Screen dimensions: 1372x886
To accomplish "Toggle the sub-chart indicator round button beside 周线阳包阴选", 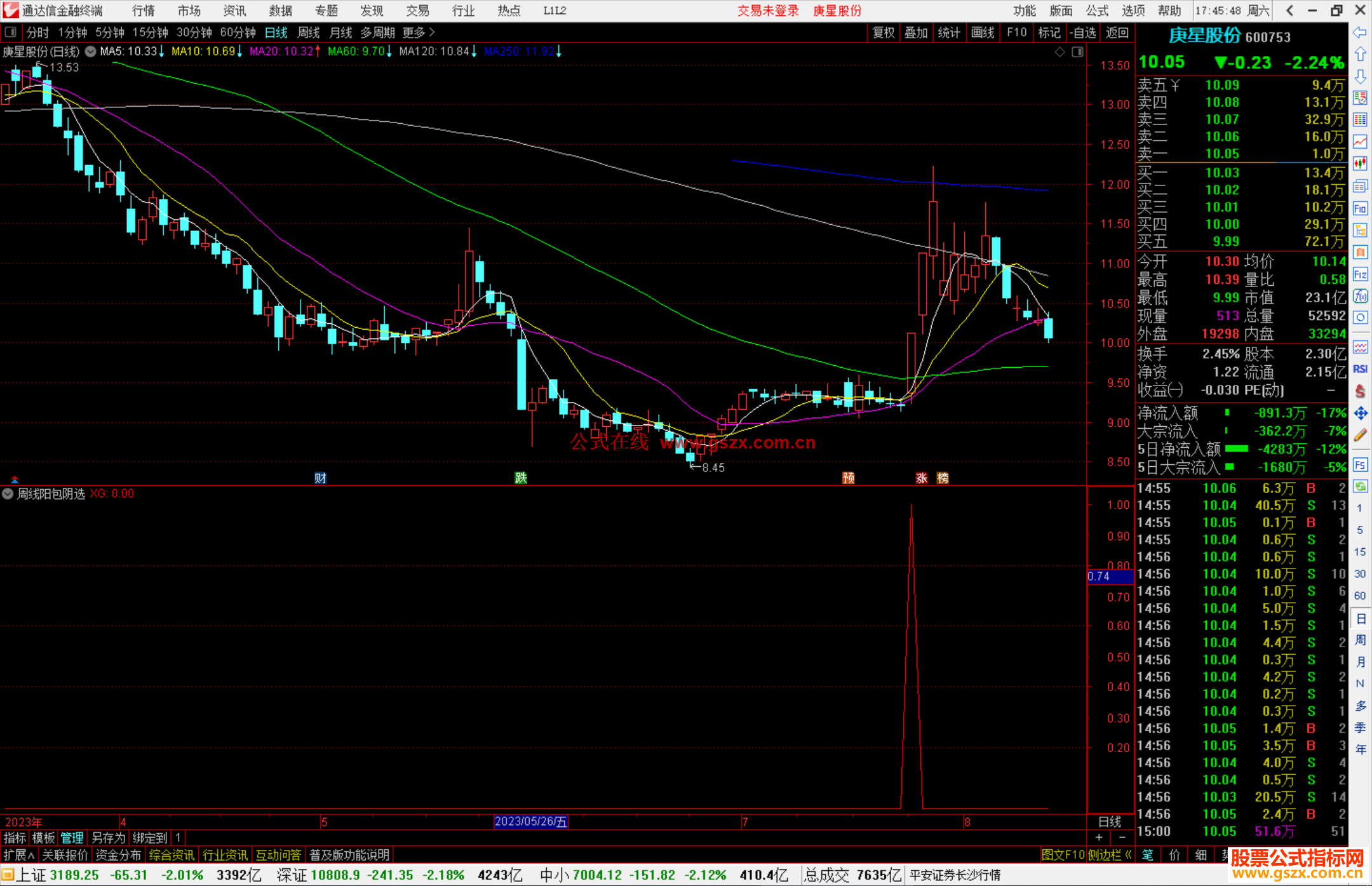I will (x=8, y=493).
